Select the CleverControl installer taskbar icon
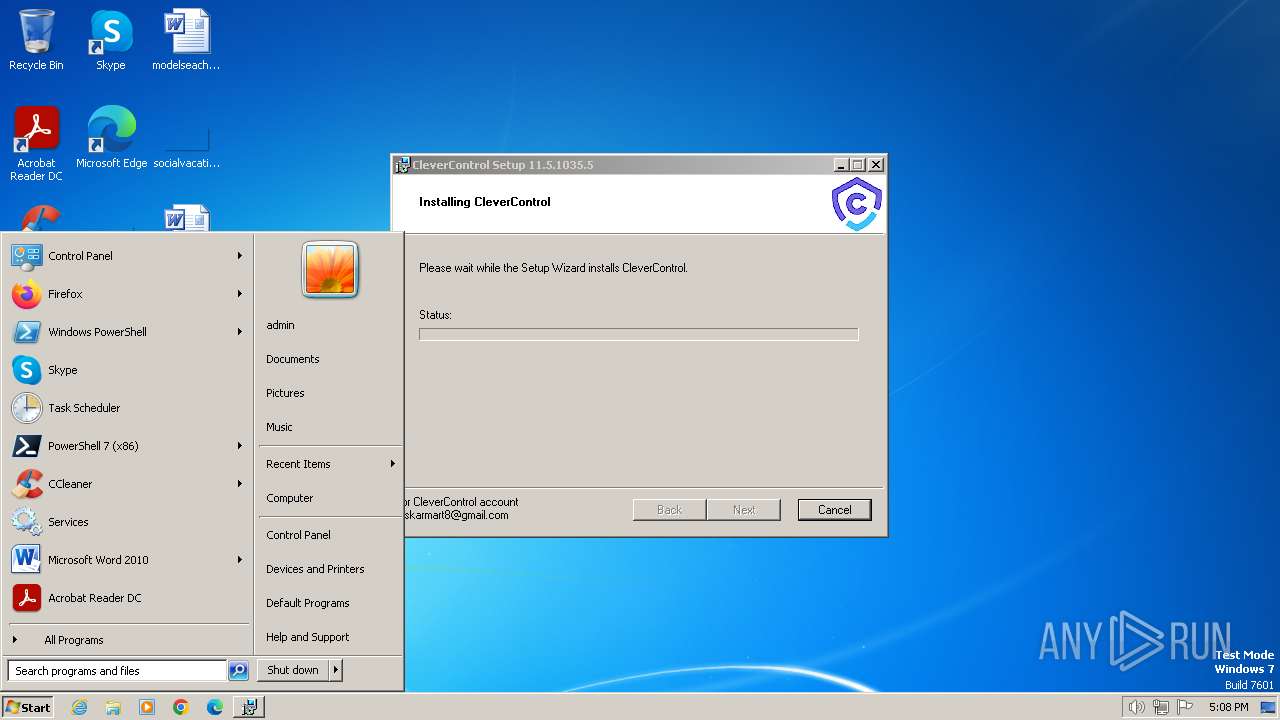This screenshot has width=1280, height=720. point(249,707)
